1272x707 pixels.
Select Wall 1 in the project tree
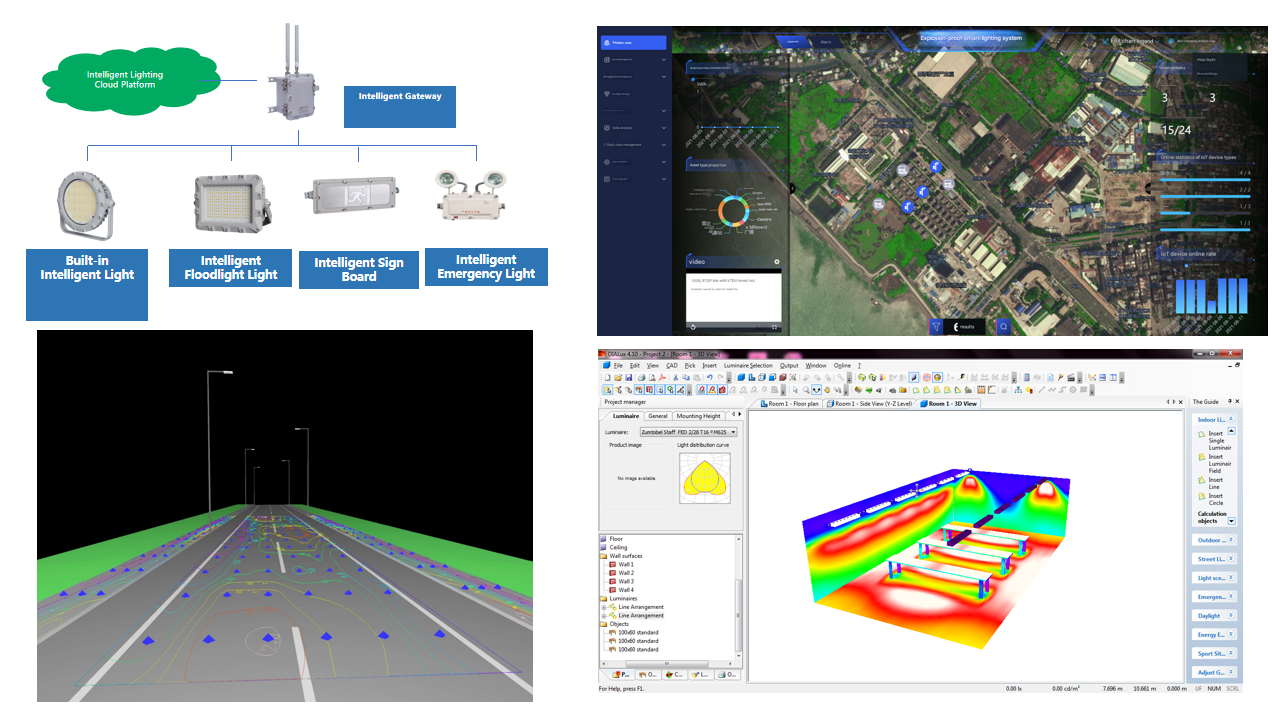click(625, 564)
